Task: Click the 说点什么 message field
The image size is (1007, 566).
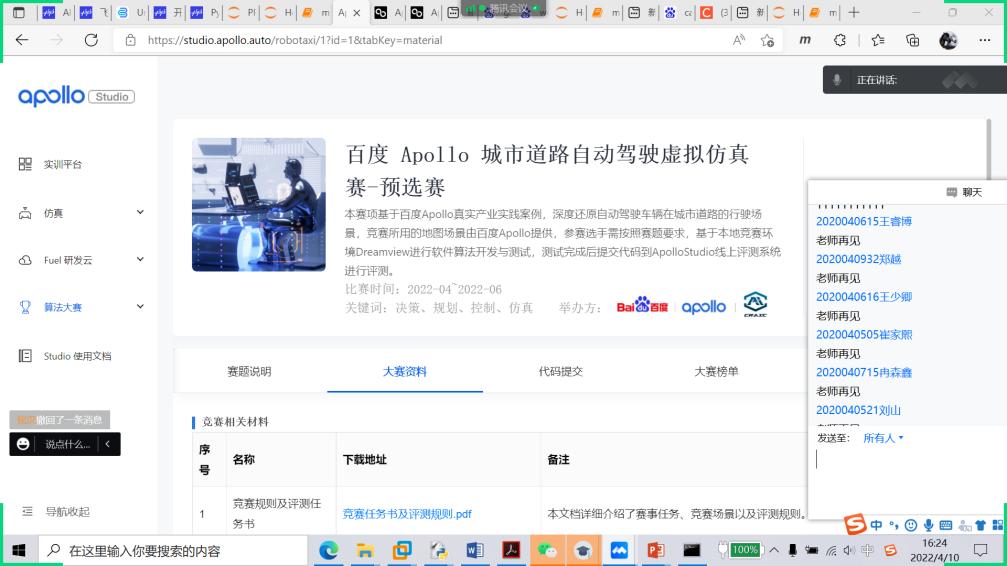Action: (x=67, y=444)
